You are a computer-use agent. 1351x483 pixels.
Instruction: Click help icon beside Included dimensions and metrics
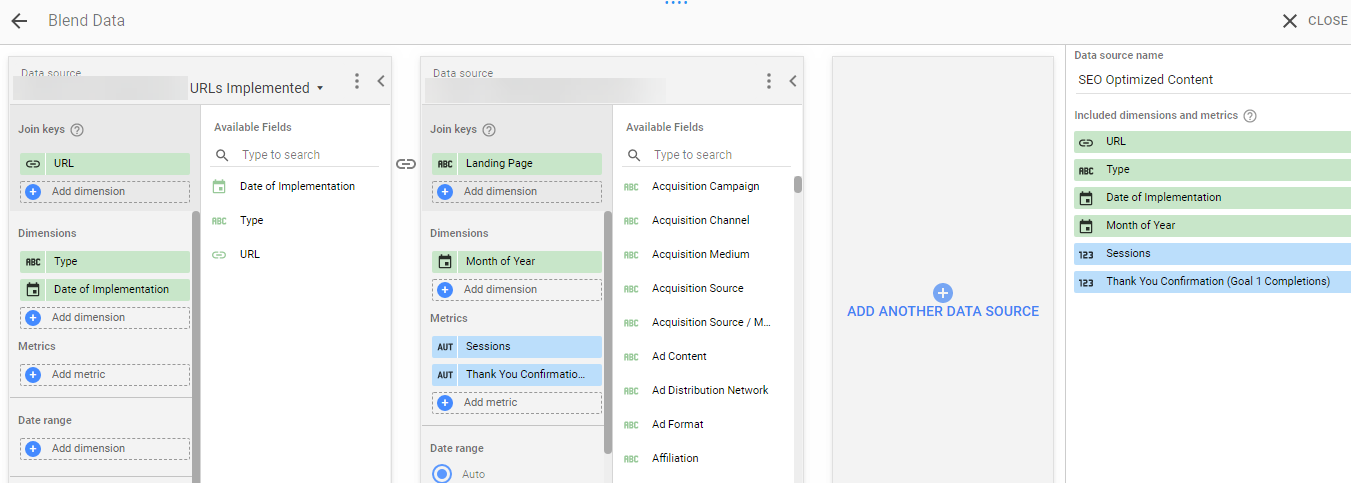point(1250,116)
